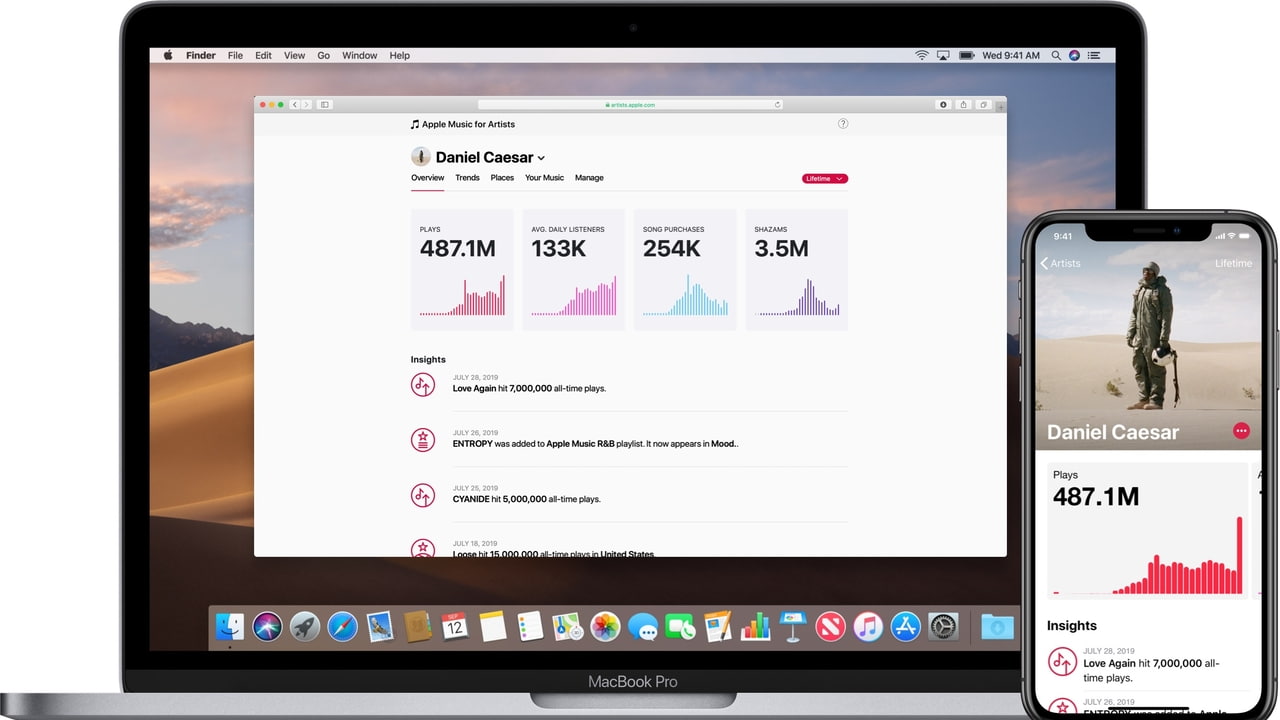Open App Store icon in Dock

[906, 626]
